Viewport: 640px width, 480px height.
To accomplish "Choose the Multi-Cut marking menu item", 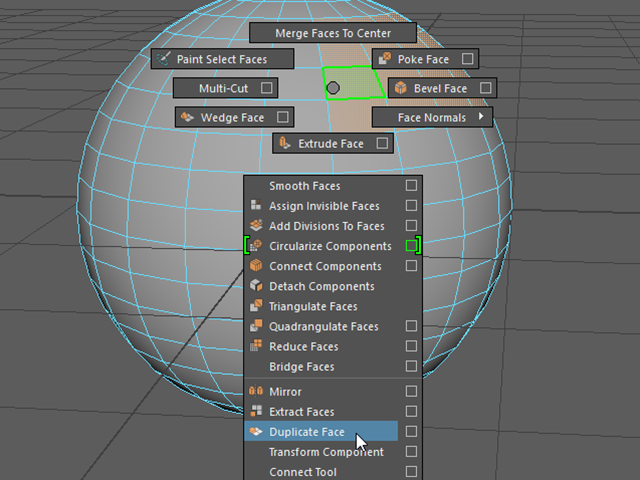I will pos(225,88).
